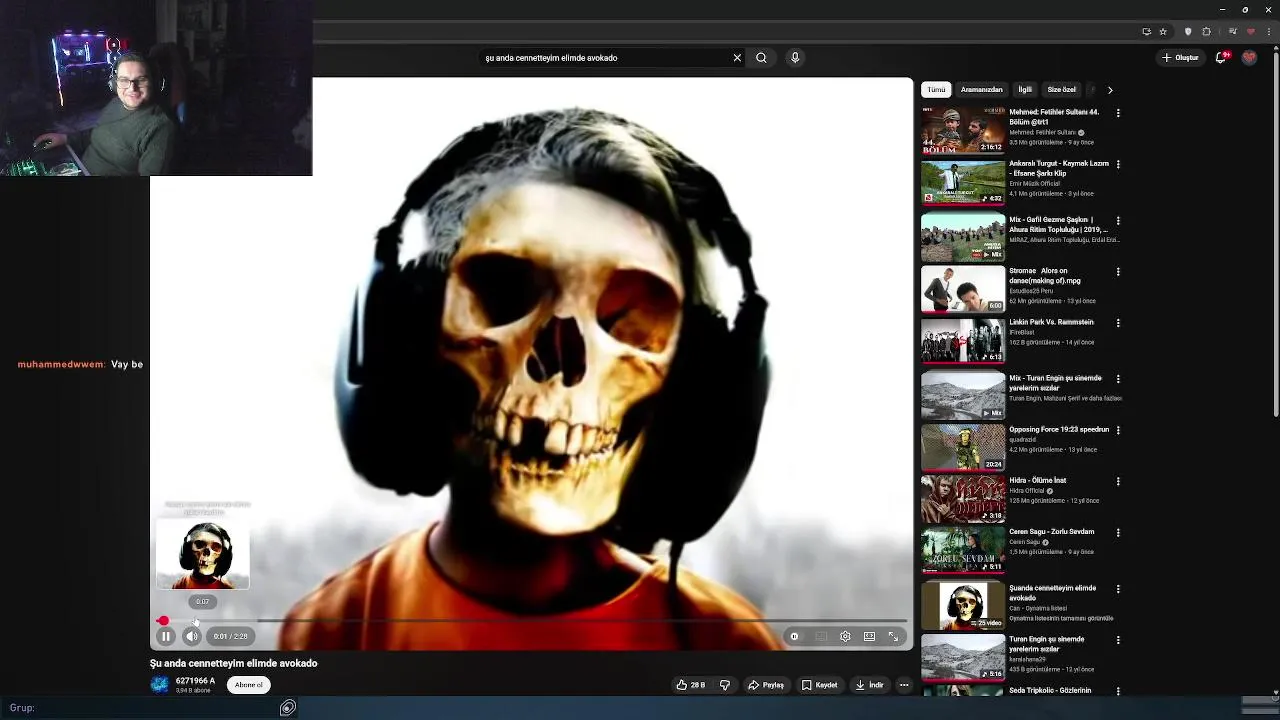Open the browser profile heart avatar
The image size is (1280, 720).
(1250, 31)
